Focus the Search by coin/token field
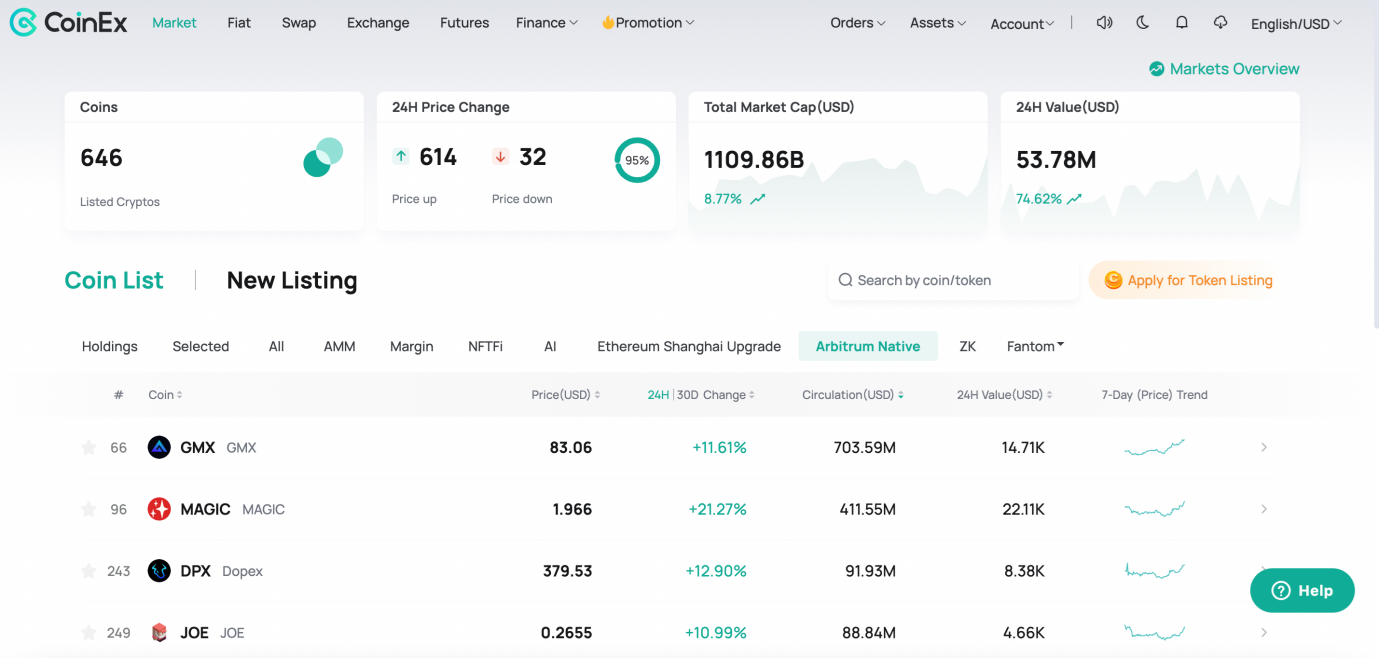 coord(954,281)
